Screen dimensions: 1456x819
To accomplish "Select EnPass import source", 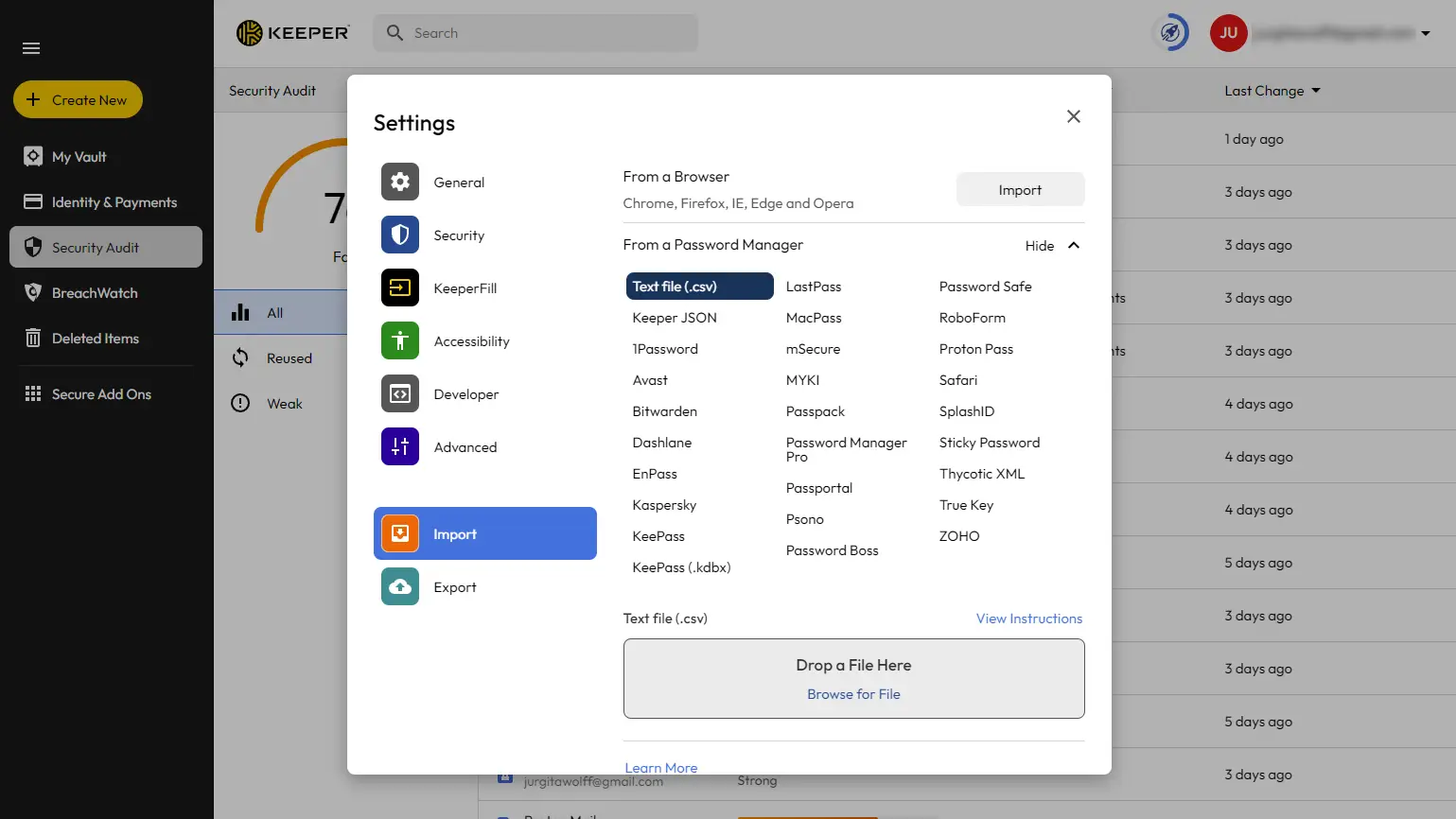I will coord(655,474).
